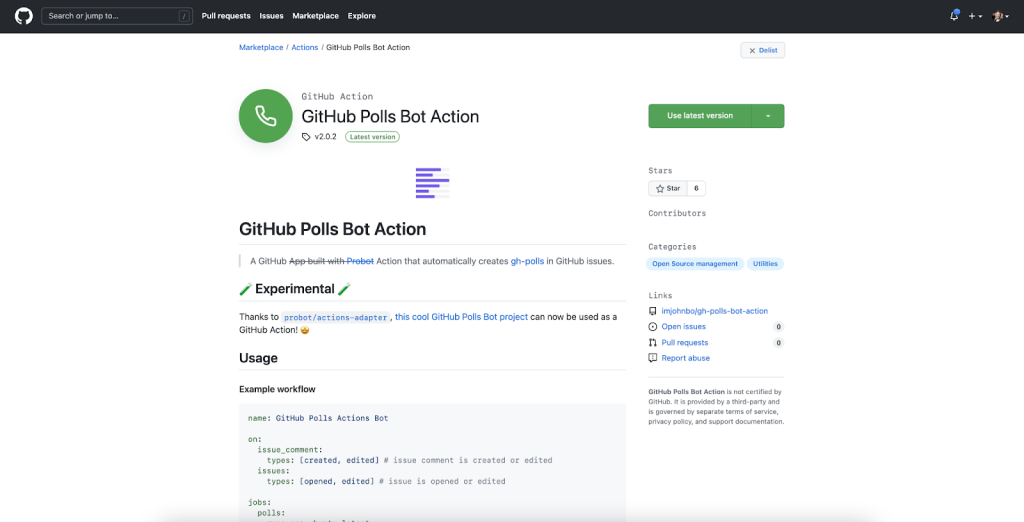1024x522 pixels.
Task: Click the GitHub Octocat logo
Action: pos(23,16)
